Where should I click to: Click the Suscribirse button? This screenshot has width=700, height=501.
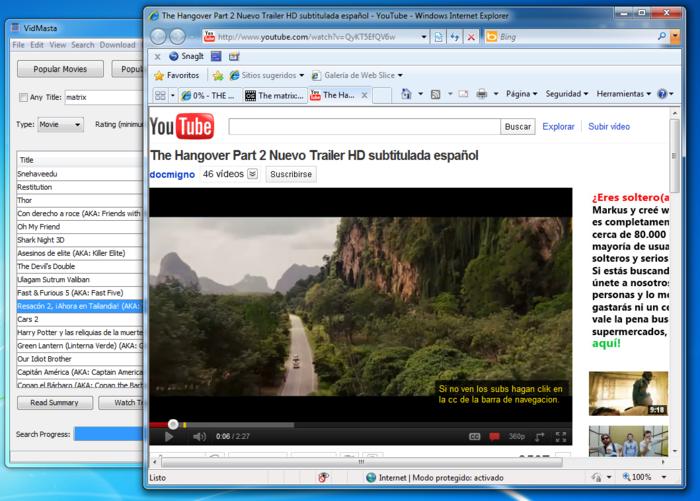[x=291, y=174]
